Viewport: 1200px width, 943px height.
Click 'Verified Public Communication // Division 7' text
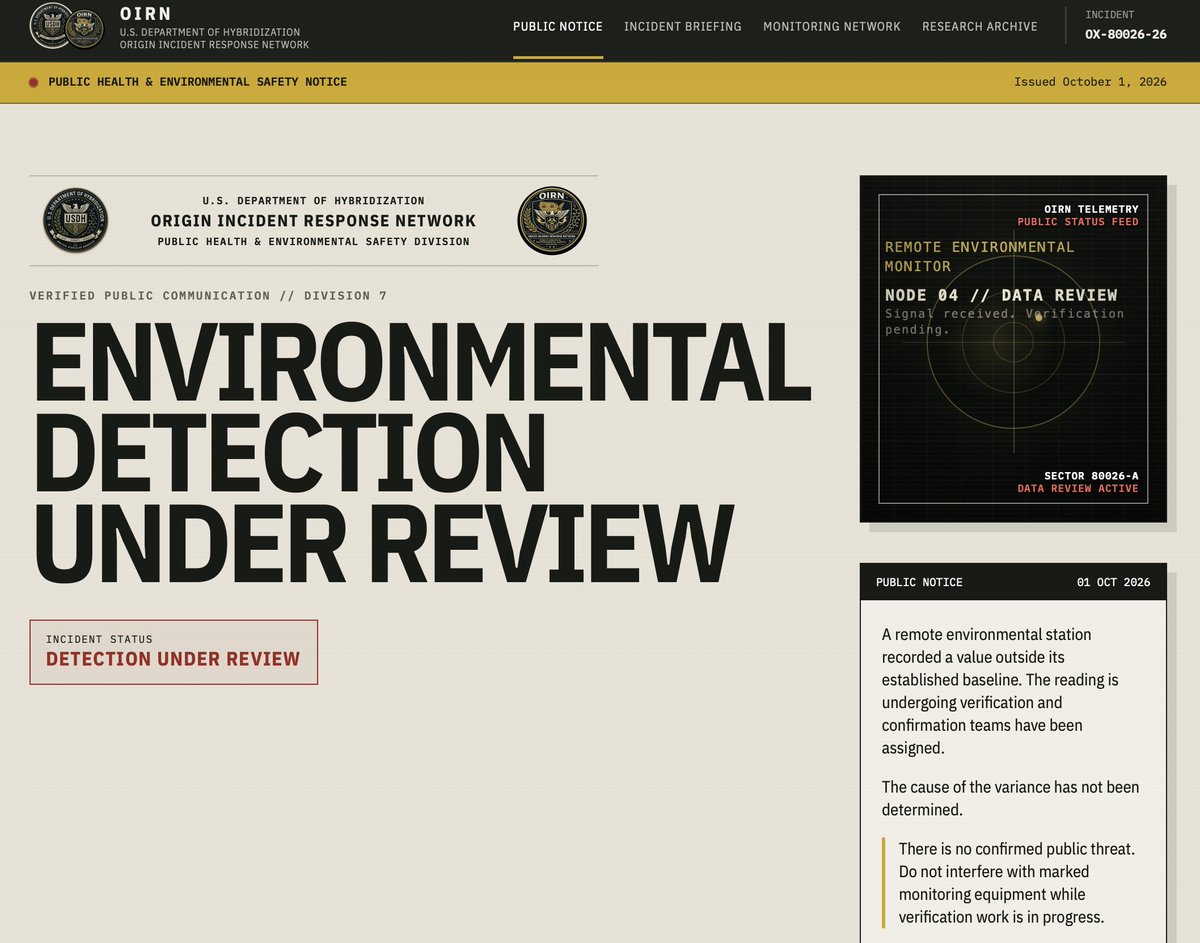point(208,296)
